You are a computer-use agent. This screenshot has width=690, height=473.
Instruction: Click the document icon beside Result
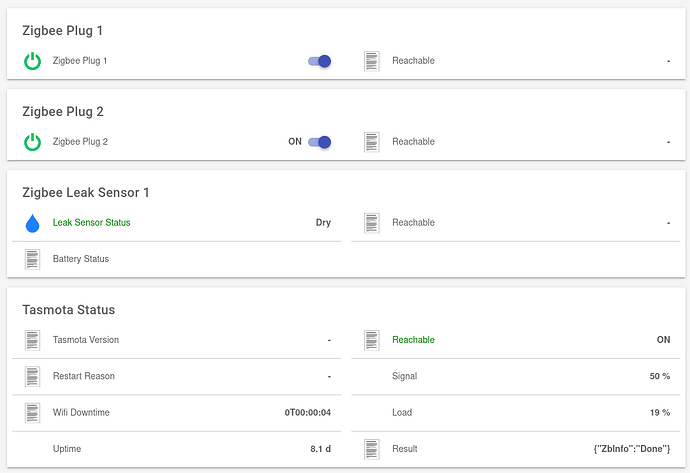pyautogui.click(x=372, y=449)
